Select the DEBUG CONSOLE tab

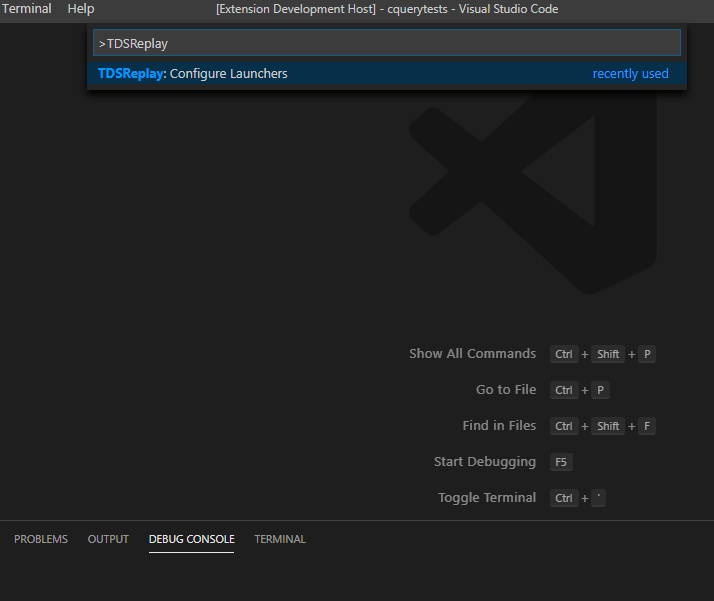point(191,539)
